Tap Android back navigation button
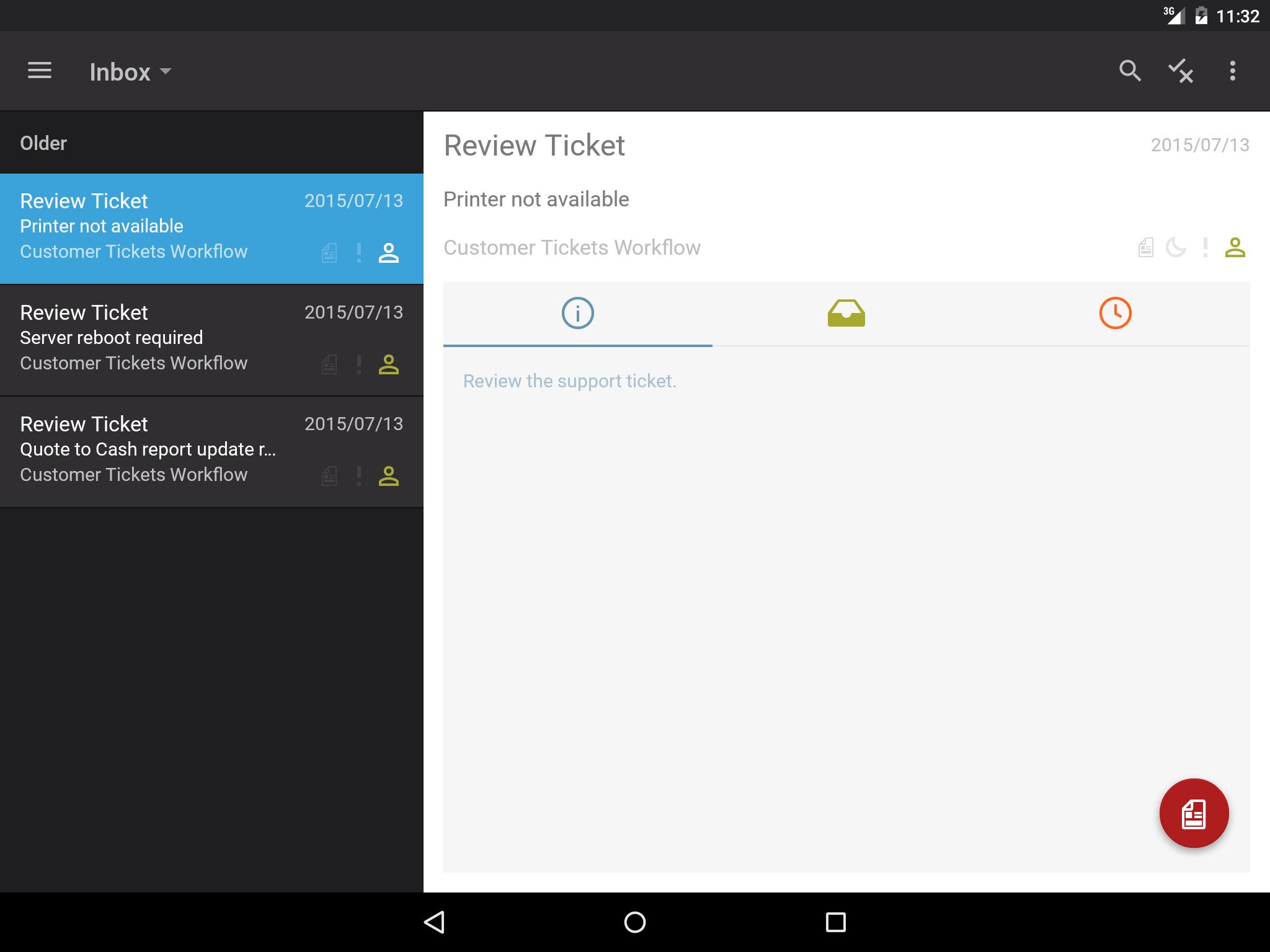 coord(434,922)
